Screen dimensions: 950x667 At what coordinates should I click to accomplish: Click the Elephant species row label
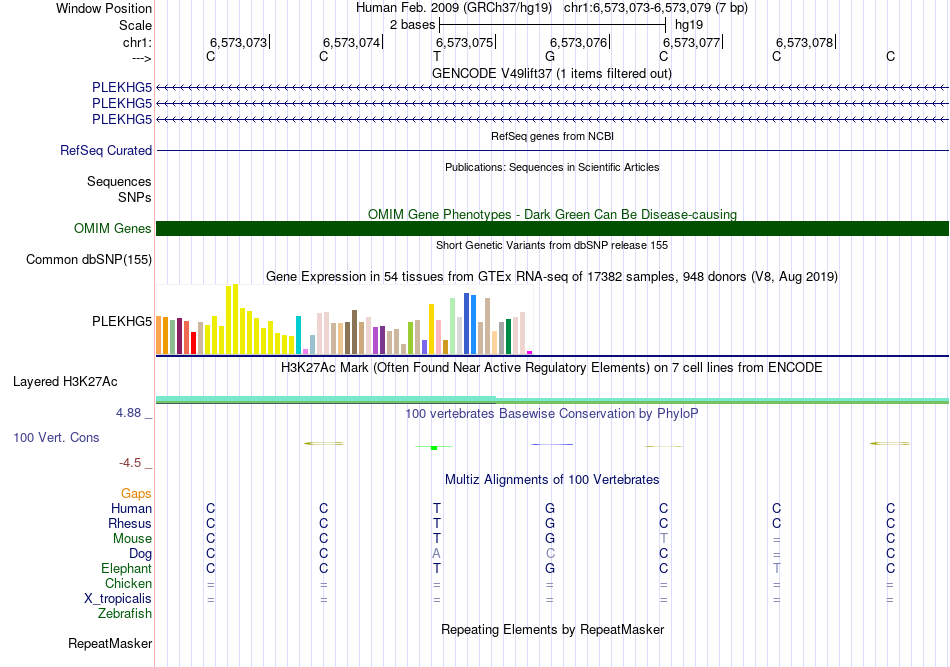(126, 568)
